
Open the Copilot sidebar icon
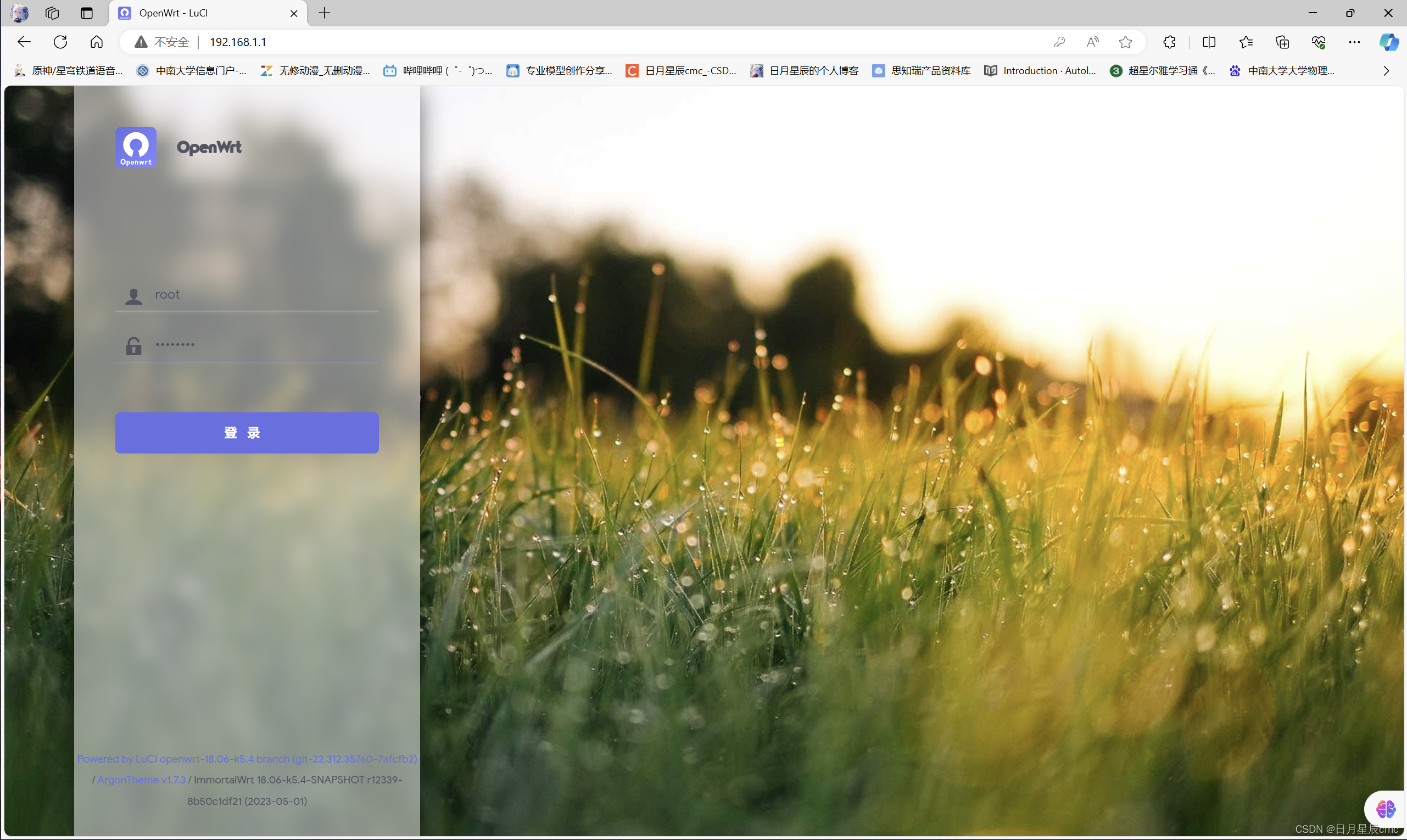click(1388, 42)
